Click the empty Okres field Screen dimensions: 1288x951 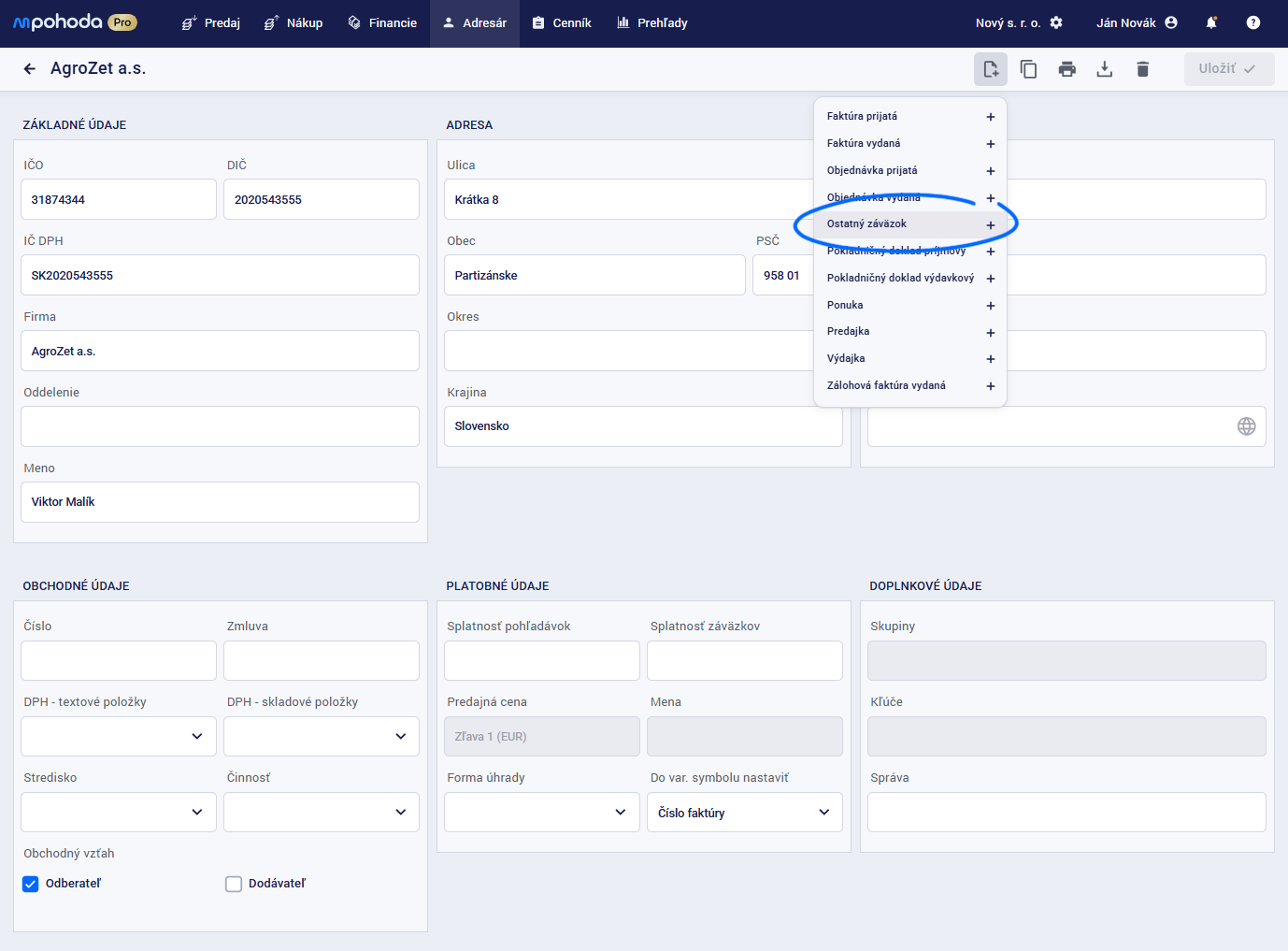[x=629, y=351]
